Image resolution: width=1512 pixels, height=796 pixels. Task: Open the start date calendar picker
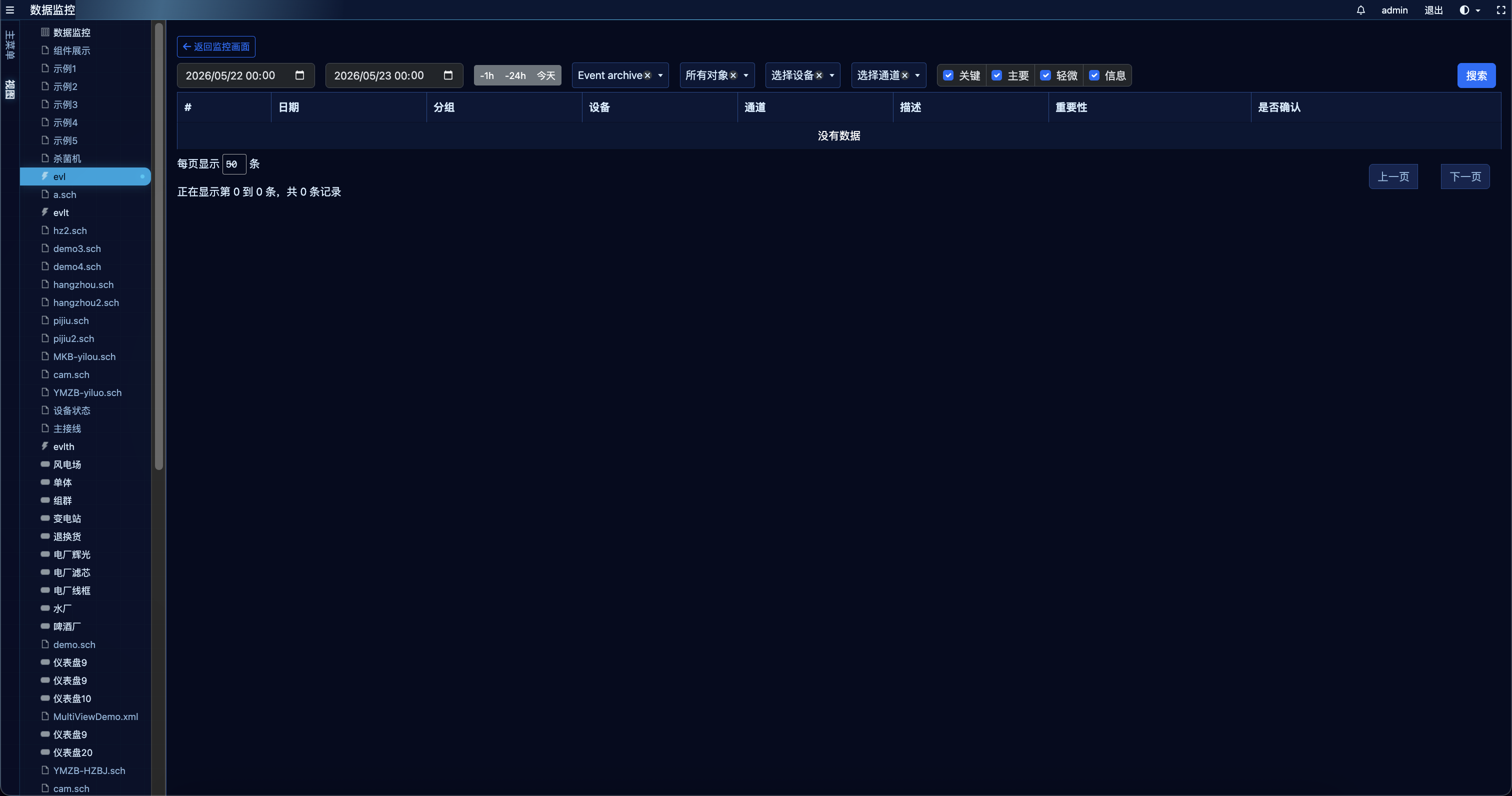click(x=299, y=75)
